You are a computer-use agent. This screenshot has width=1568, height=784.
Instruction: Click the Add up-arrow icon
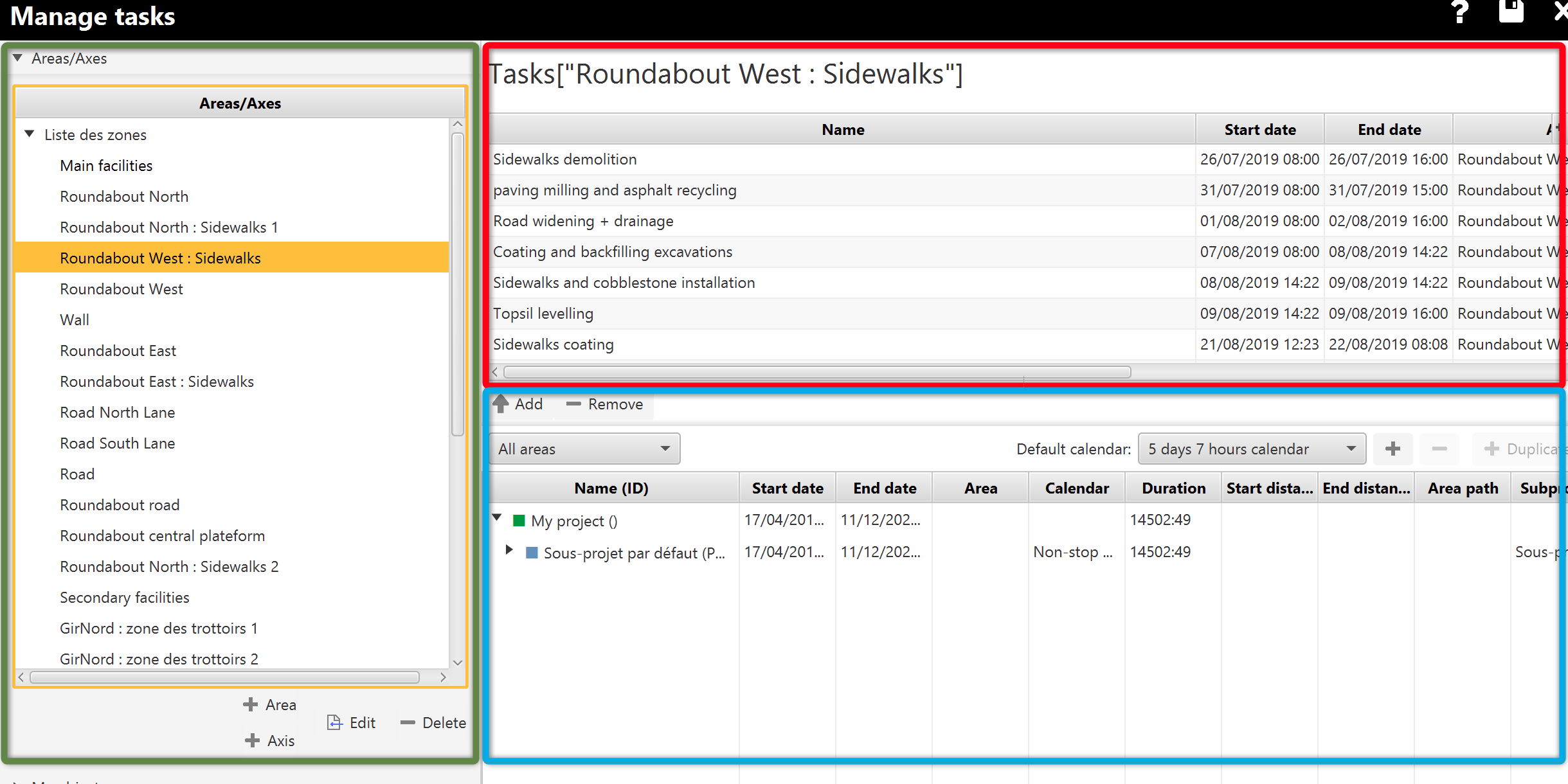[500, 404]
